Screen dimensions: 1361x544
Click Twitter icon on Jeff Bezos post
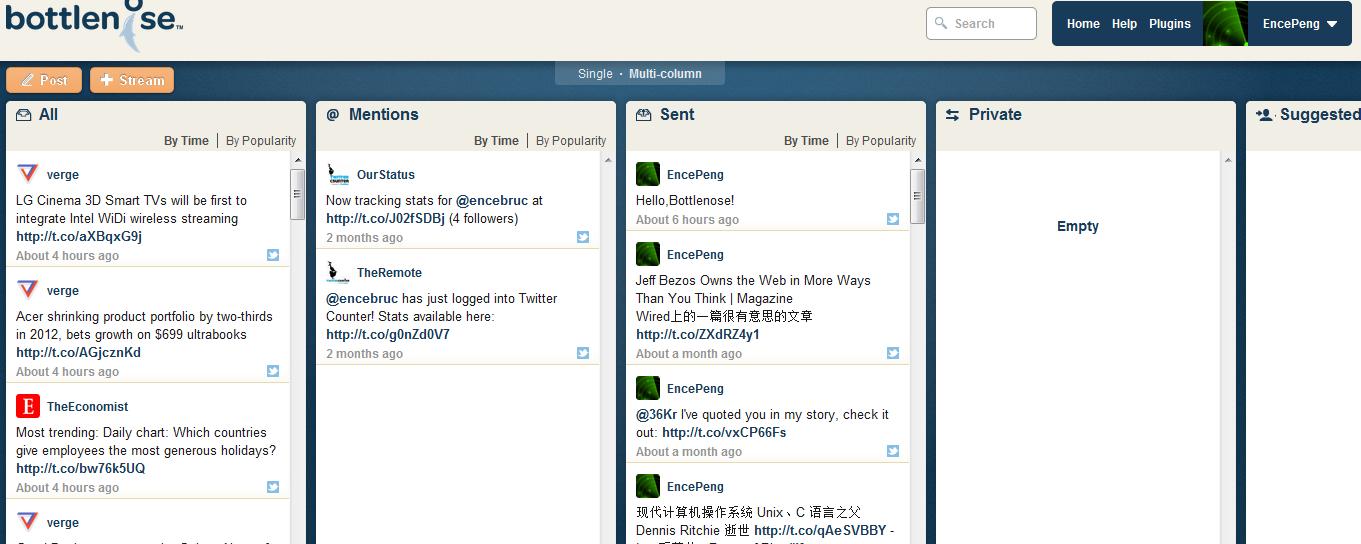pos(893,353)
